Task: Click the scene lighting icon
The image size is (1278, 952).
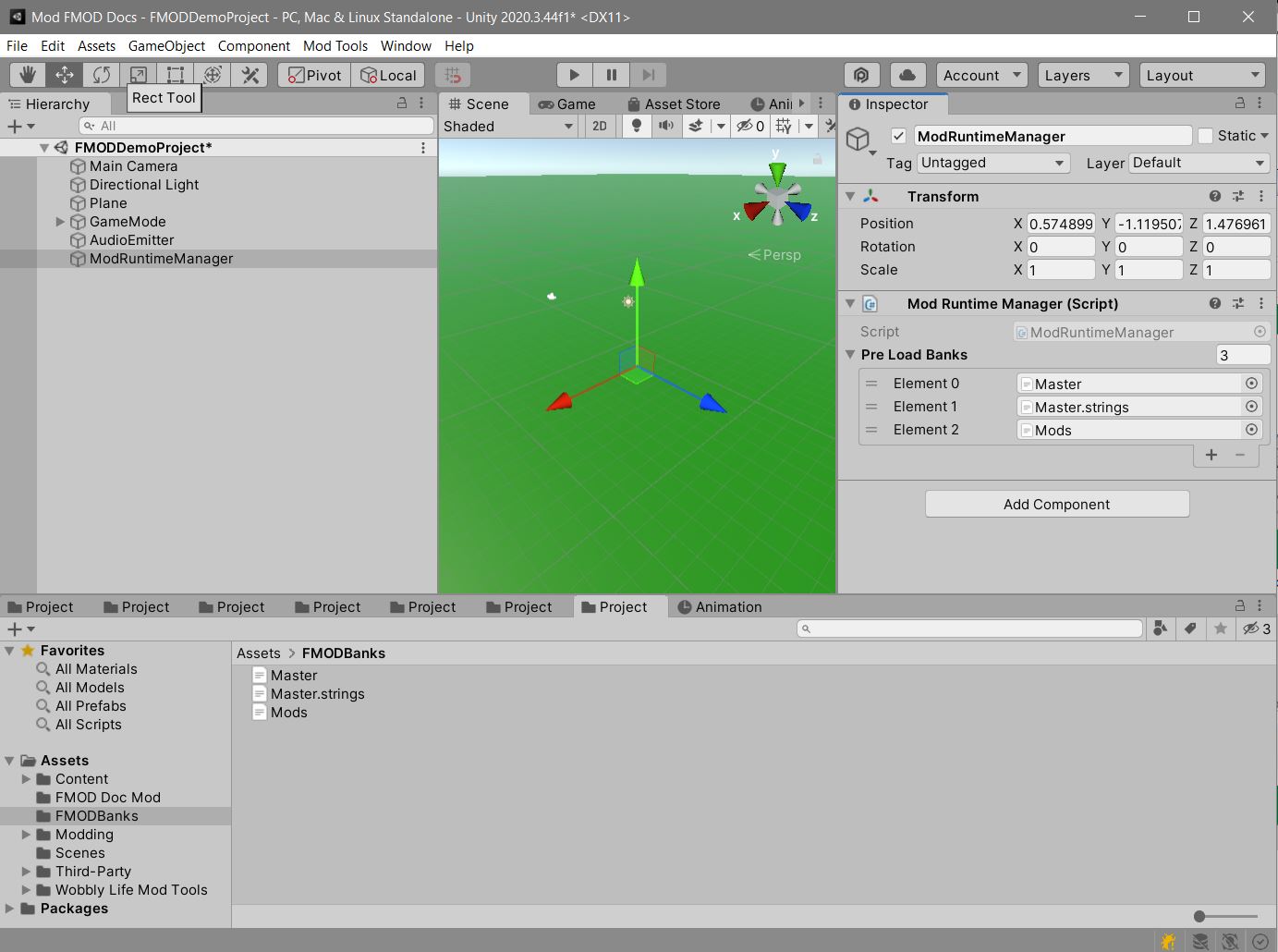Action: point(637,126)
